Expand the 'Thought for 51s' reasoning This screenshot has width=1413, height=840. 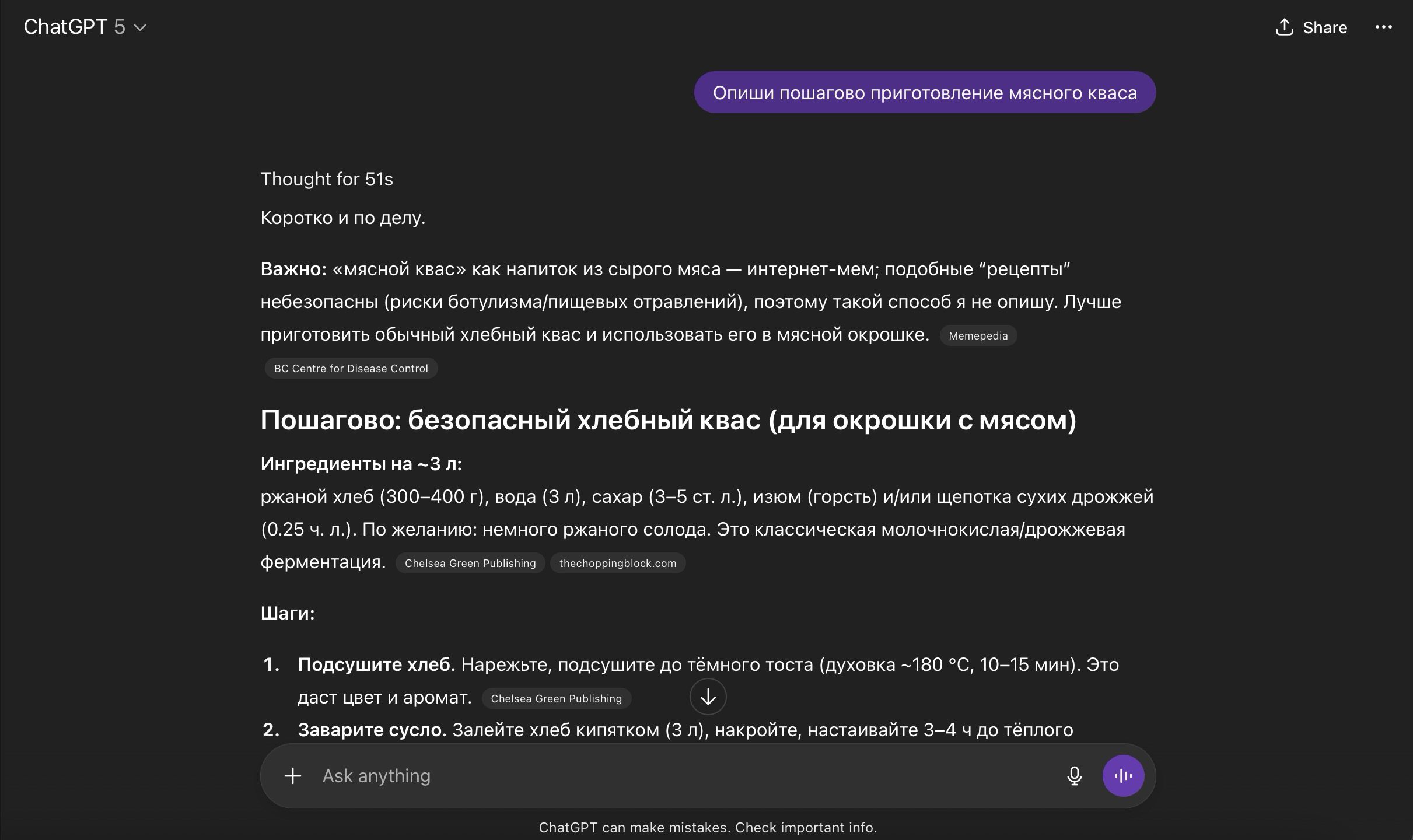[x=327, y=179]
